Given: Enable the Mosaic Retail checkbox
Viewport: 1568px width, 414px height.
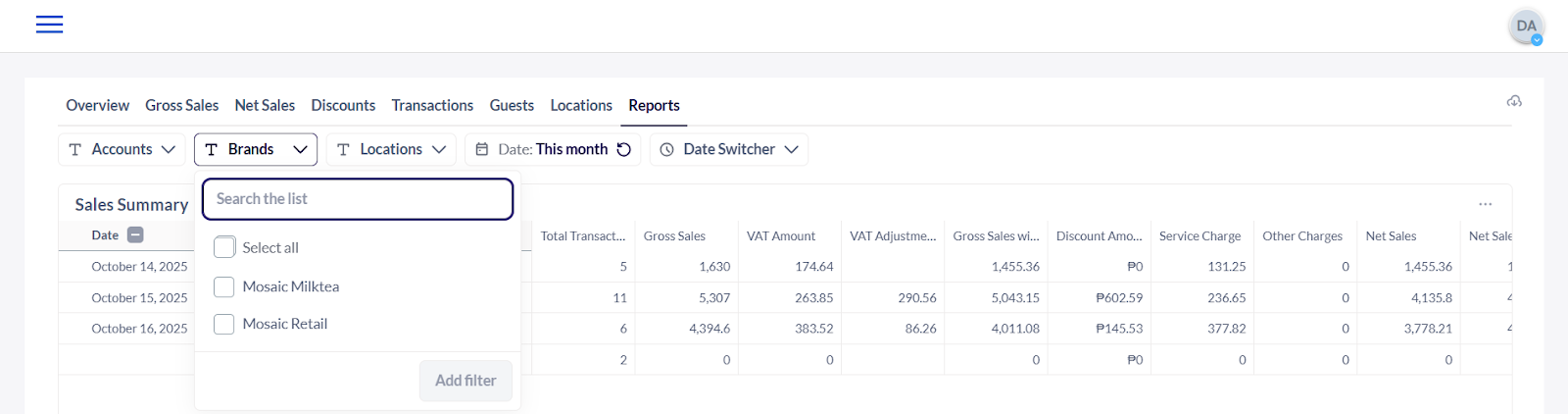Looking at the screenshot, I should pos(224,324).
